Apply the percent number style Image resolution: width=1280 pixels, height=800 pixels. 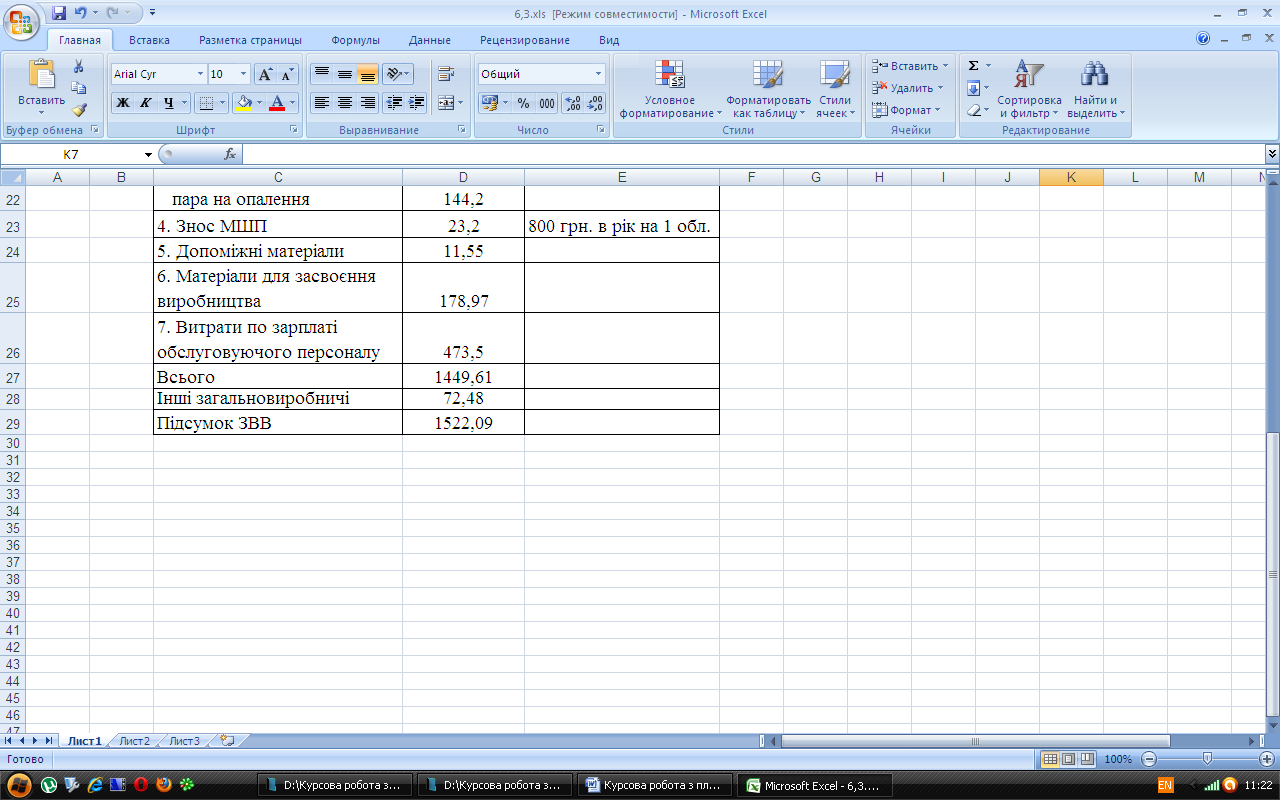[523, 102]
